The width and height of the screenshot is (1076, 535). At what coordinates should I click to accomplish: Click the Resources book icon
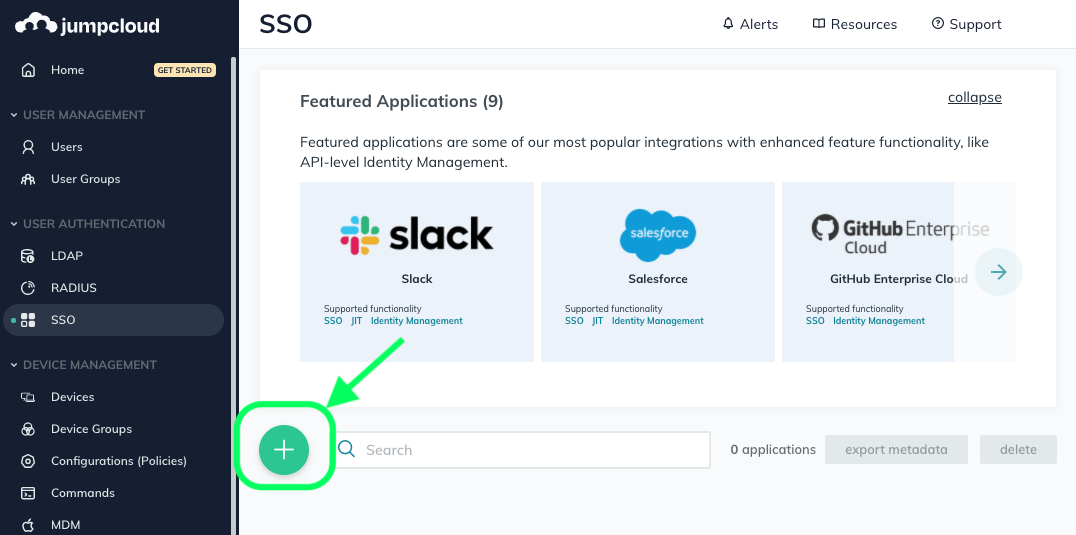[818, 23]
